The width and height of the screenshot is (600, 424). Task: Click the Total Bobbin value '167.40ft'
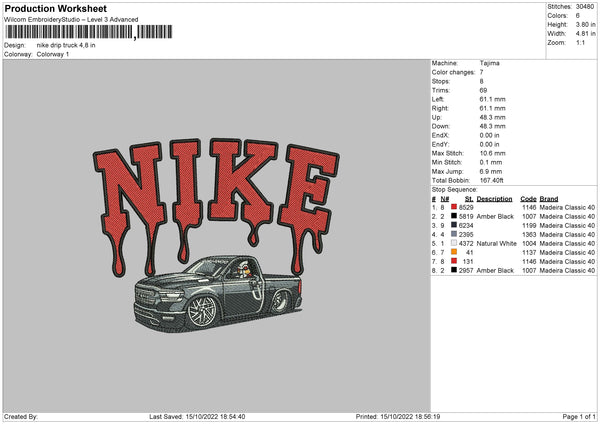[492, 180]
